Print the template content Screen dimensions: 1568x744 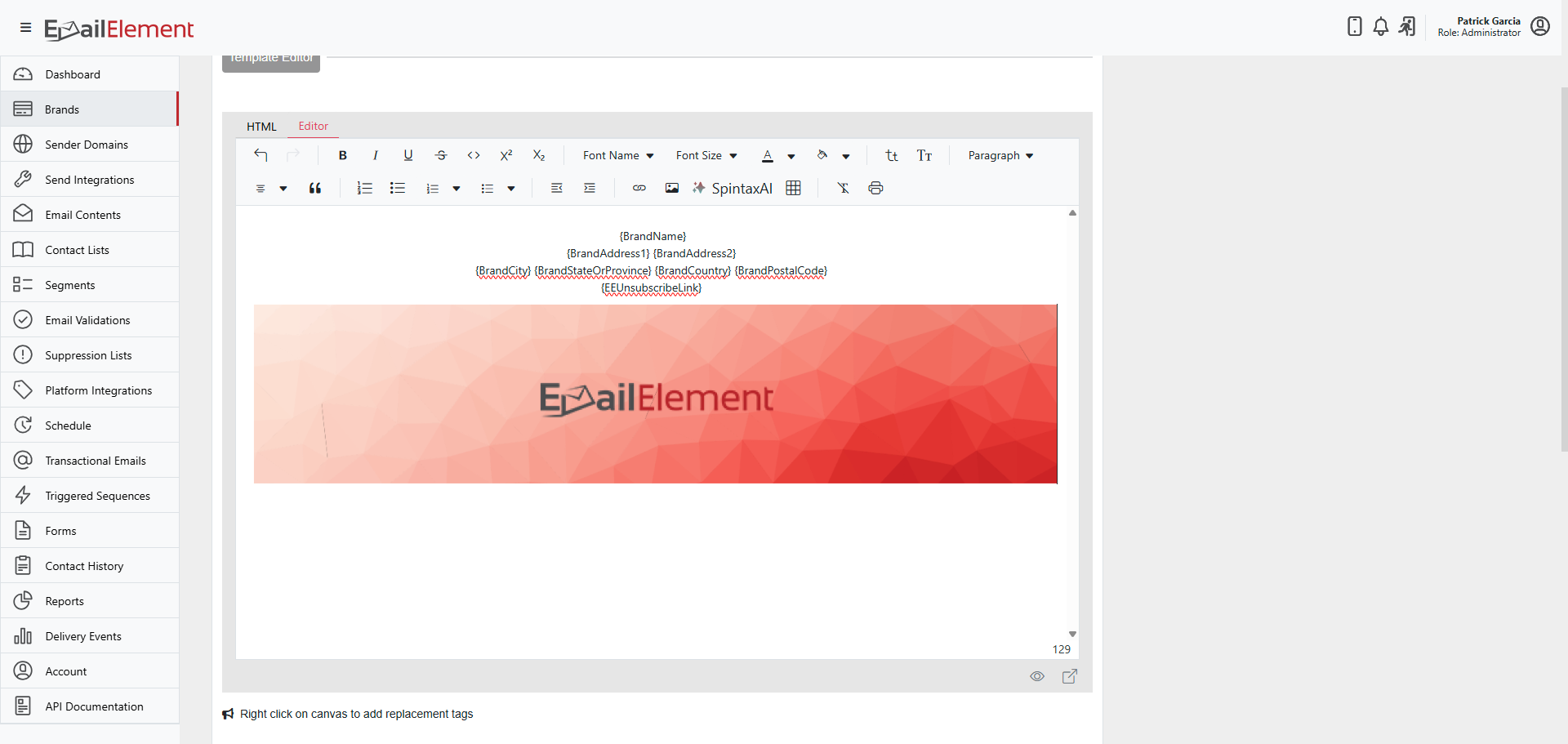(876, 189)
